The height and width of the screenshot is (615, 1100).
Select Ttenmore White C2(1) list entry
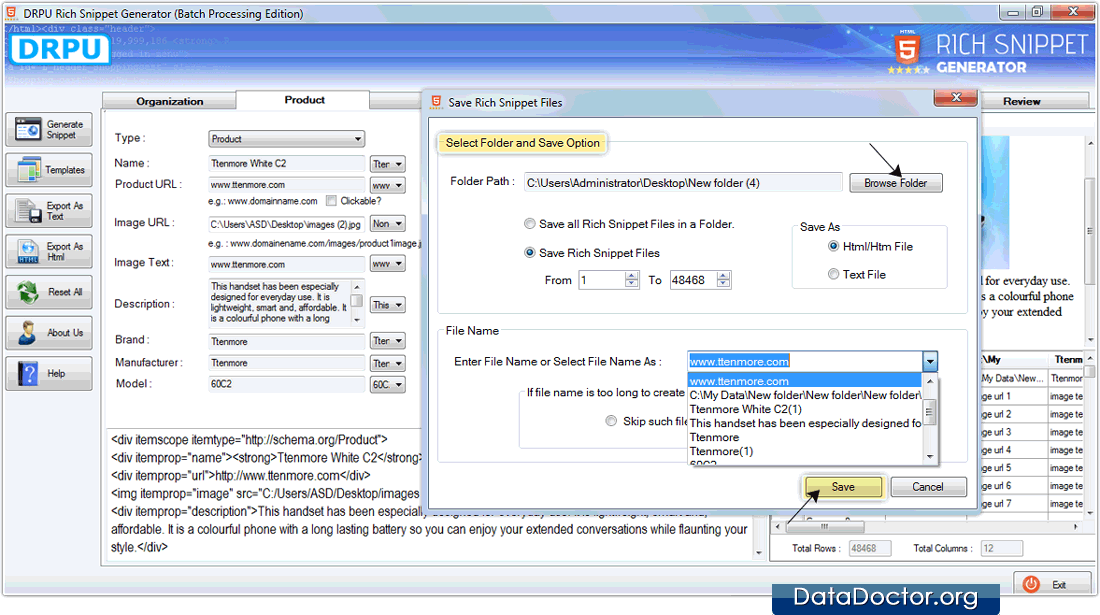click(x=805, y=409)
